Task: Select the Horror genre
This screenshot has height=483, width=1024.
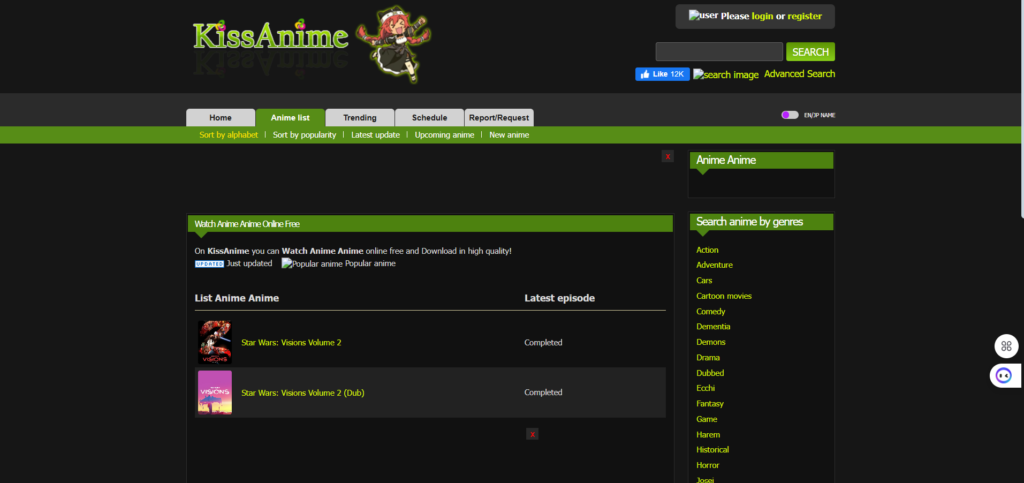Action: point(708,465)
